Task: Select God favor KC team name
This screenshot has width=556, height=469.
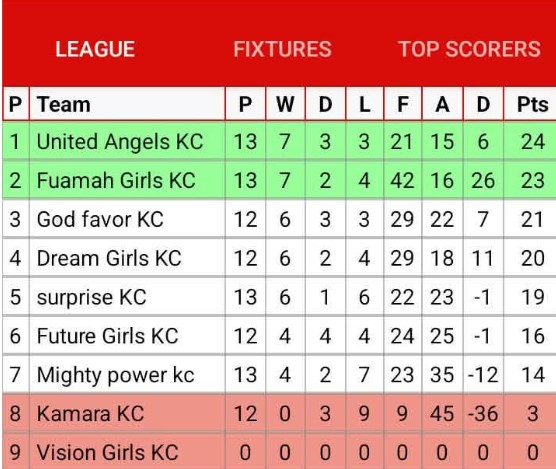Action: 100,219
